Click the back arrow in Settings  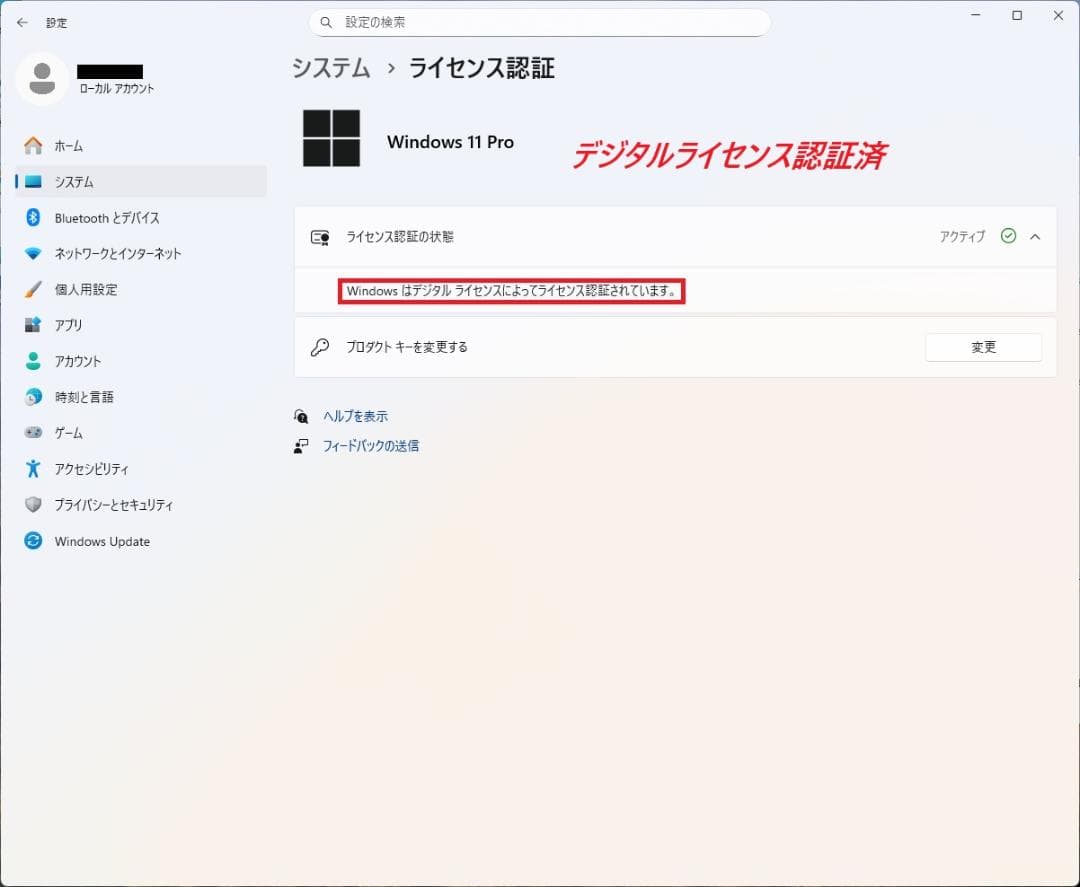(x=22, y=23)
